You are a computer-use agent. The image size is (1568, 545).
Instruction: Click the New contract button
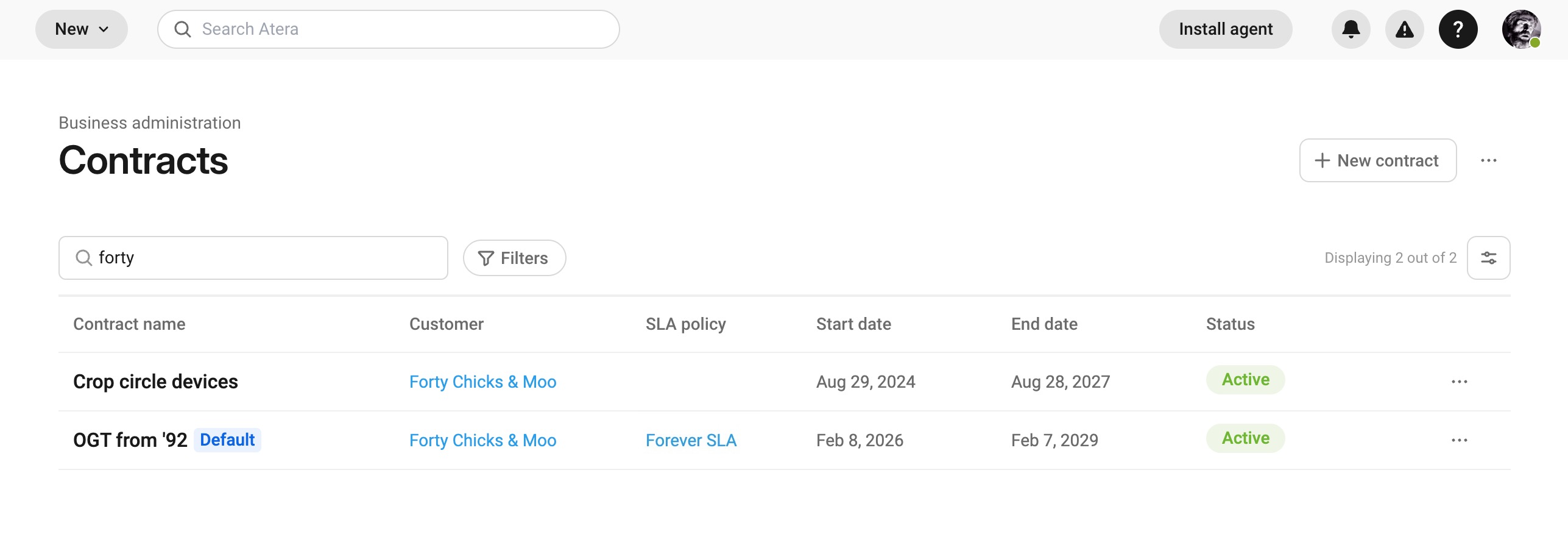(1378, 160)
